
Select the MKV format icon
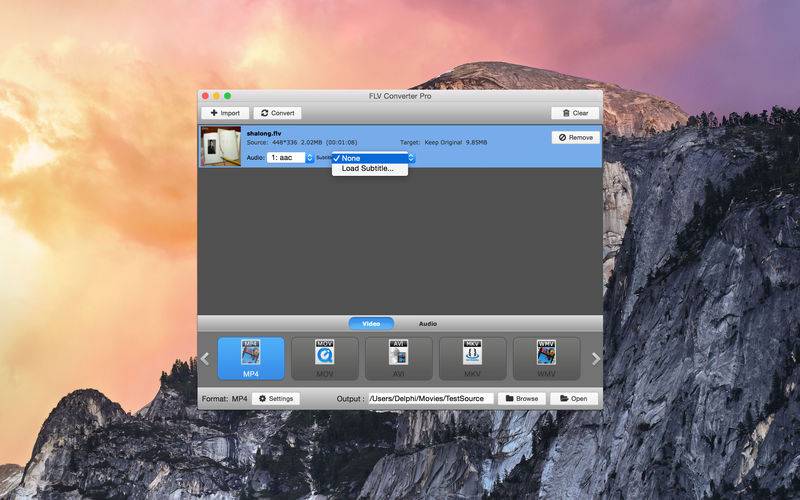pos(472,359)
